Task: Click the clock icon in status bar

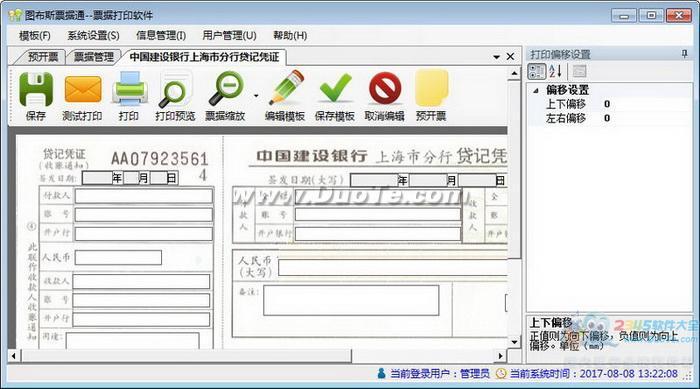Action: [x=501, y=373]
